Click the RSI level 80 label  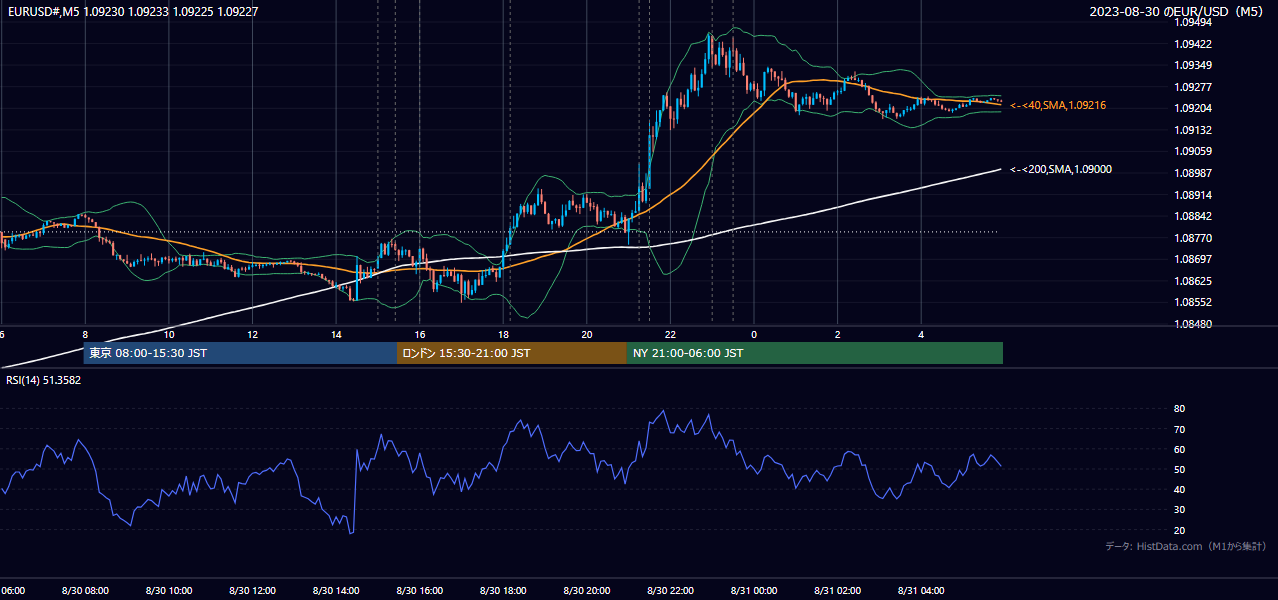tap(1179, 409)
